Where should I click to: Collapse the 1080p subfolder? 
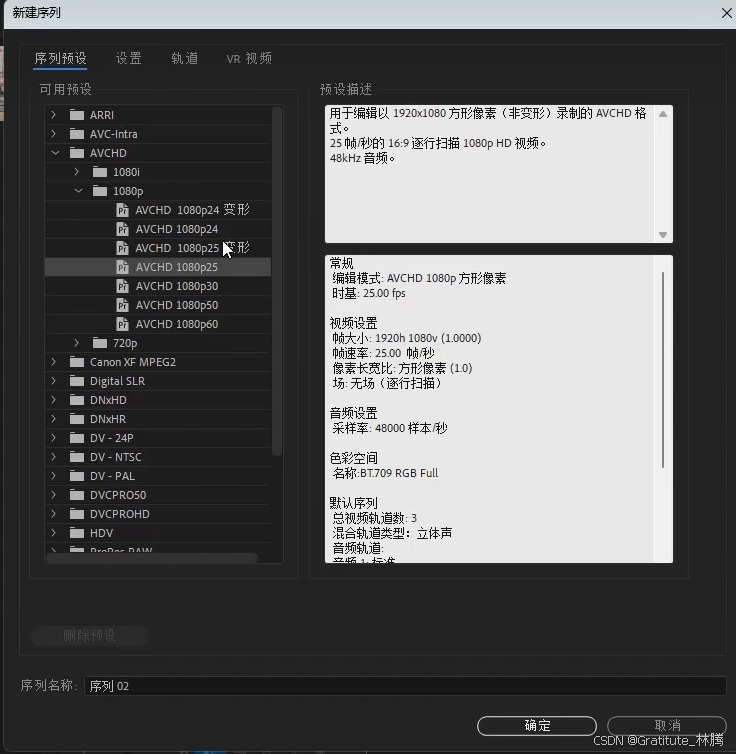tap(78, 191)
